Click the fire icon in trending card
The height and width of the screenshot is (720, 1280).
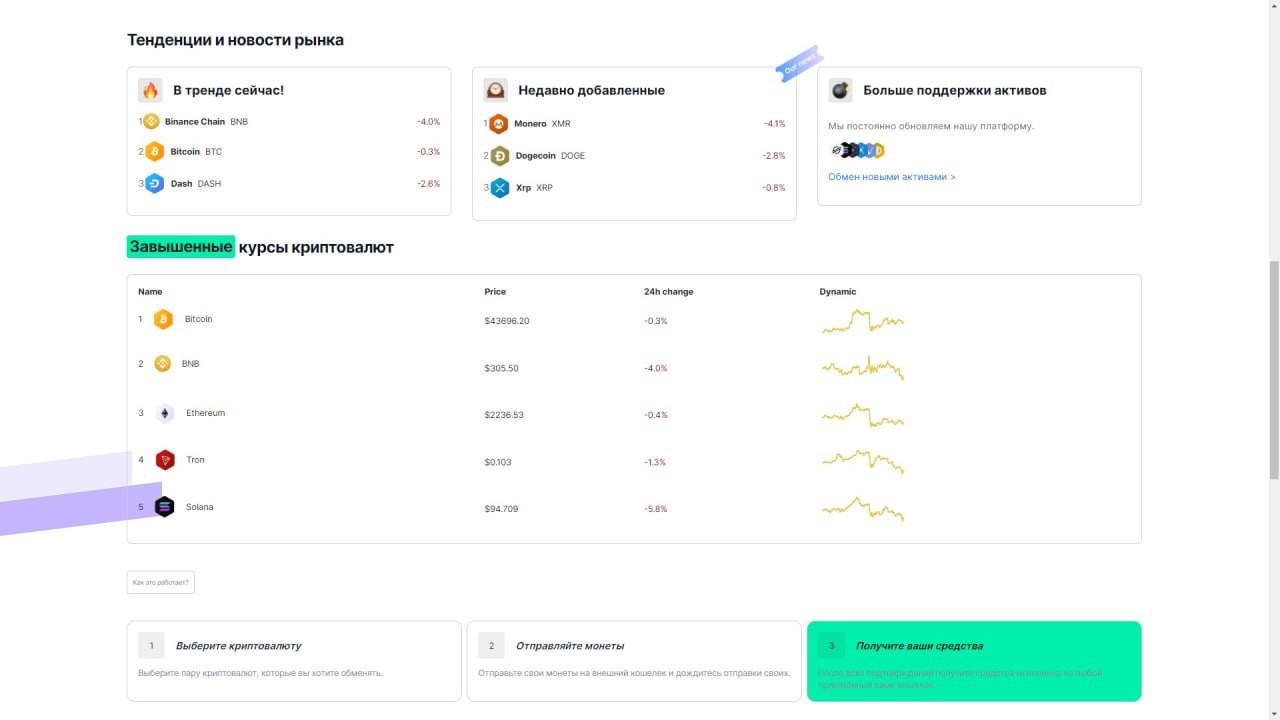coord(150,90)
